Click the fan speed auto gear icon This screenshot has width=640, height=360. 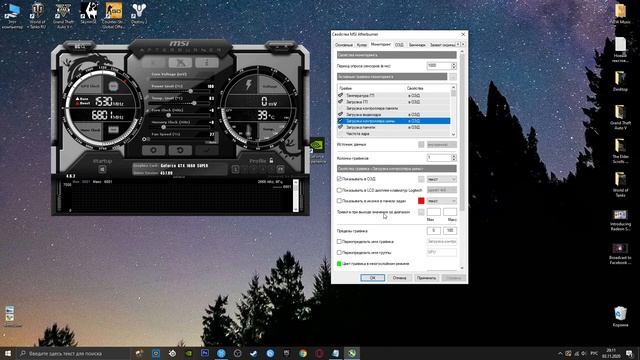pyautogui.click(x=144, y=139)
